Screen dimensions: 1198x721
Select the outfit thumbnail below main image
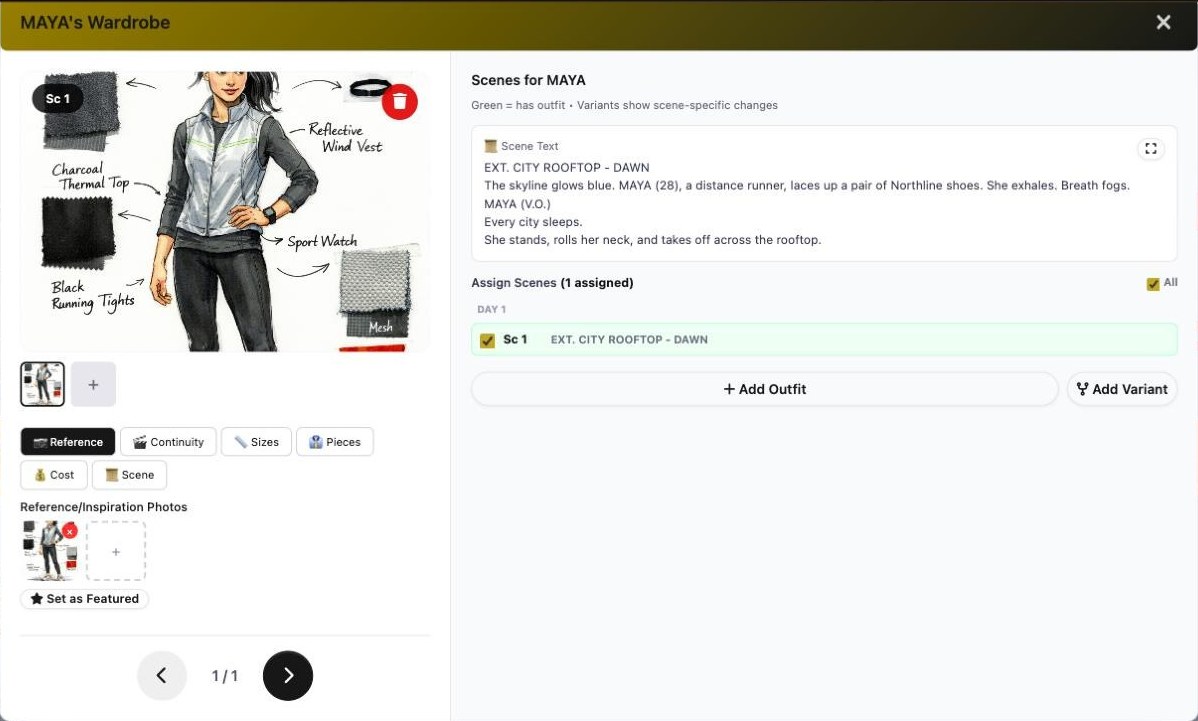point(42,384)
